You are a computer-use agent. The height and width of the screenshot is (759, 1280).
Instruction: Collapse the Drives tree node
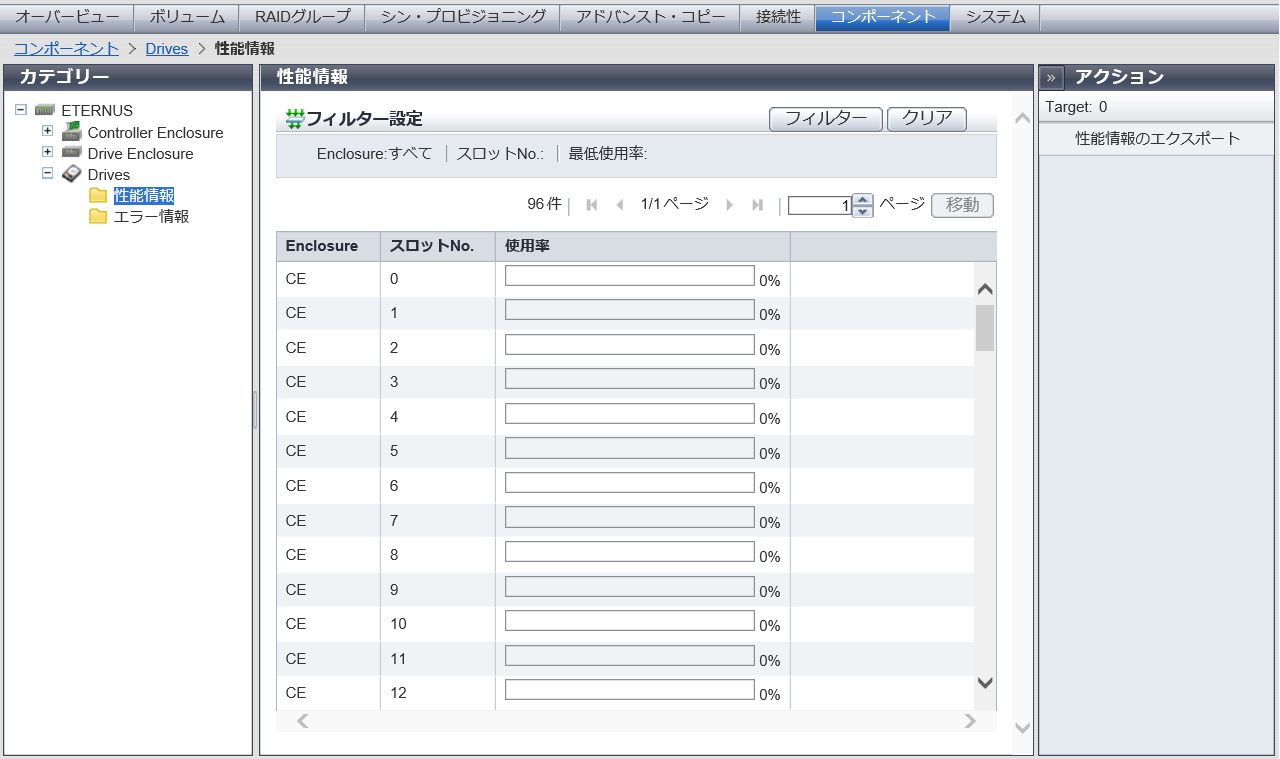click(47, 173)
